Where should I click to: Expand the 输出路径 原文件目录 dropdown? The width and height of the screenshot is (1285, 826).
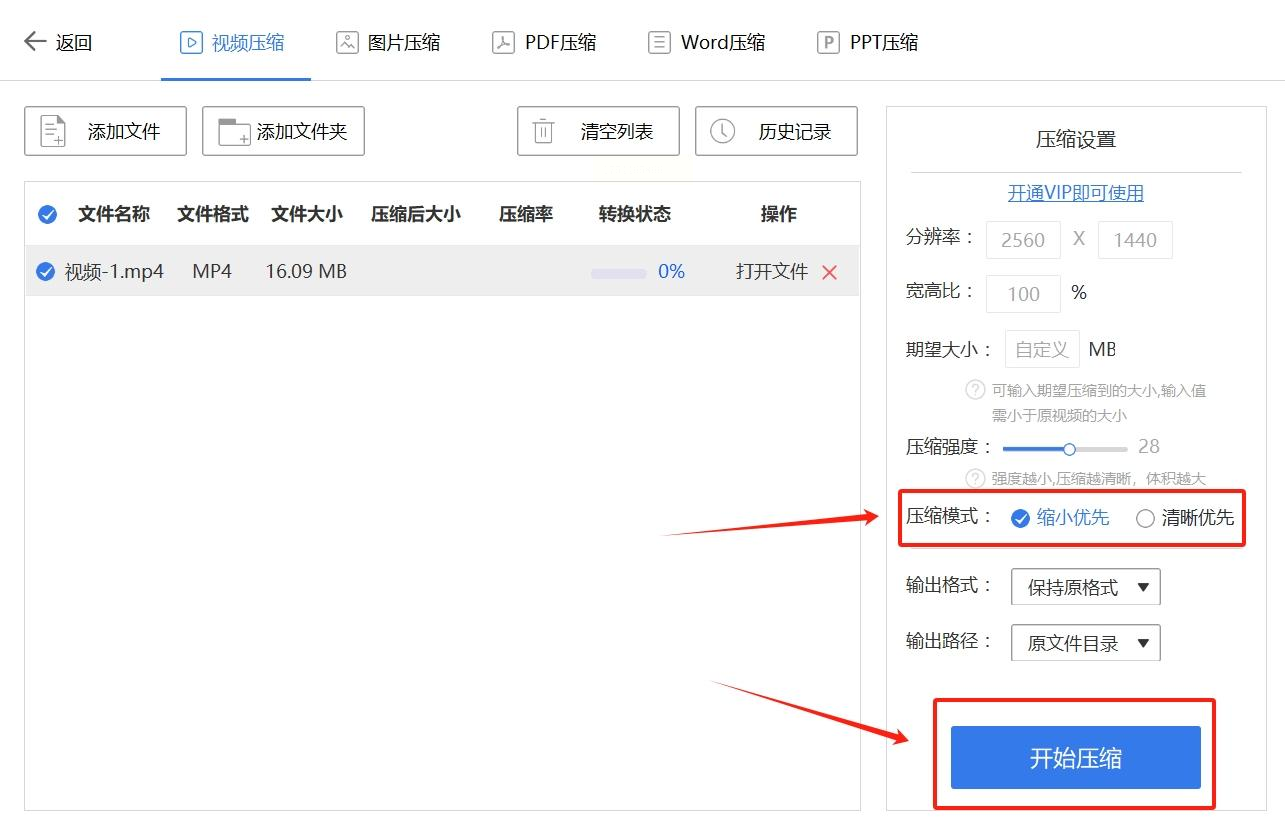pos(1086,643)
